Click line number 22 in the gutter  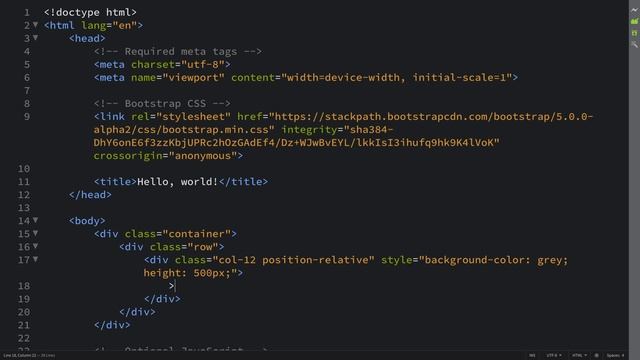pyautogui.click(x=24, y=338)
